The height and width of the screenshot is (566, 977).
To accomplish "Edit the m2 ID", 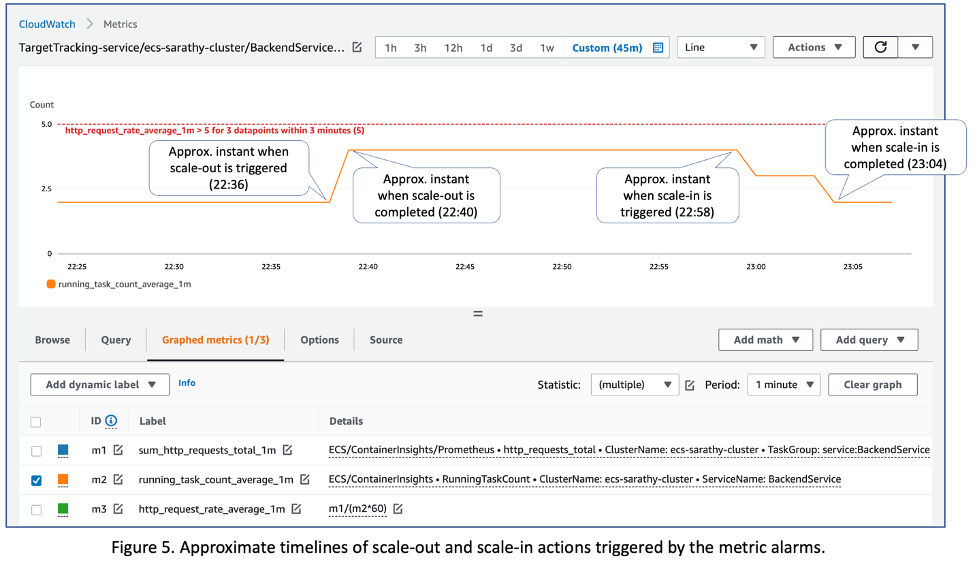I will [118, 479].
